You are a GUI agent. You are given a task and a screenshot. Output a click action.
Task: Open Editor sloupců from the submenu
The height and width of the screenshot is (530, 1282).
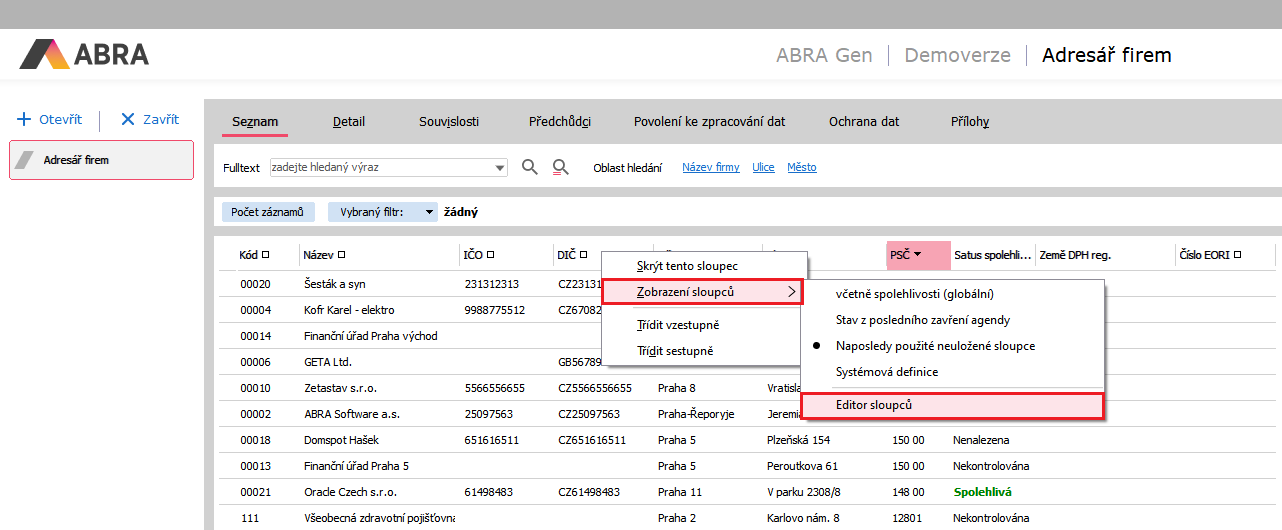pos(873,405)
